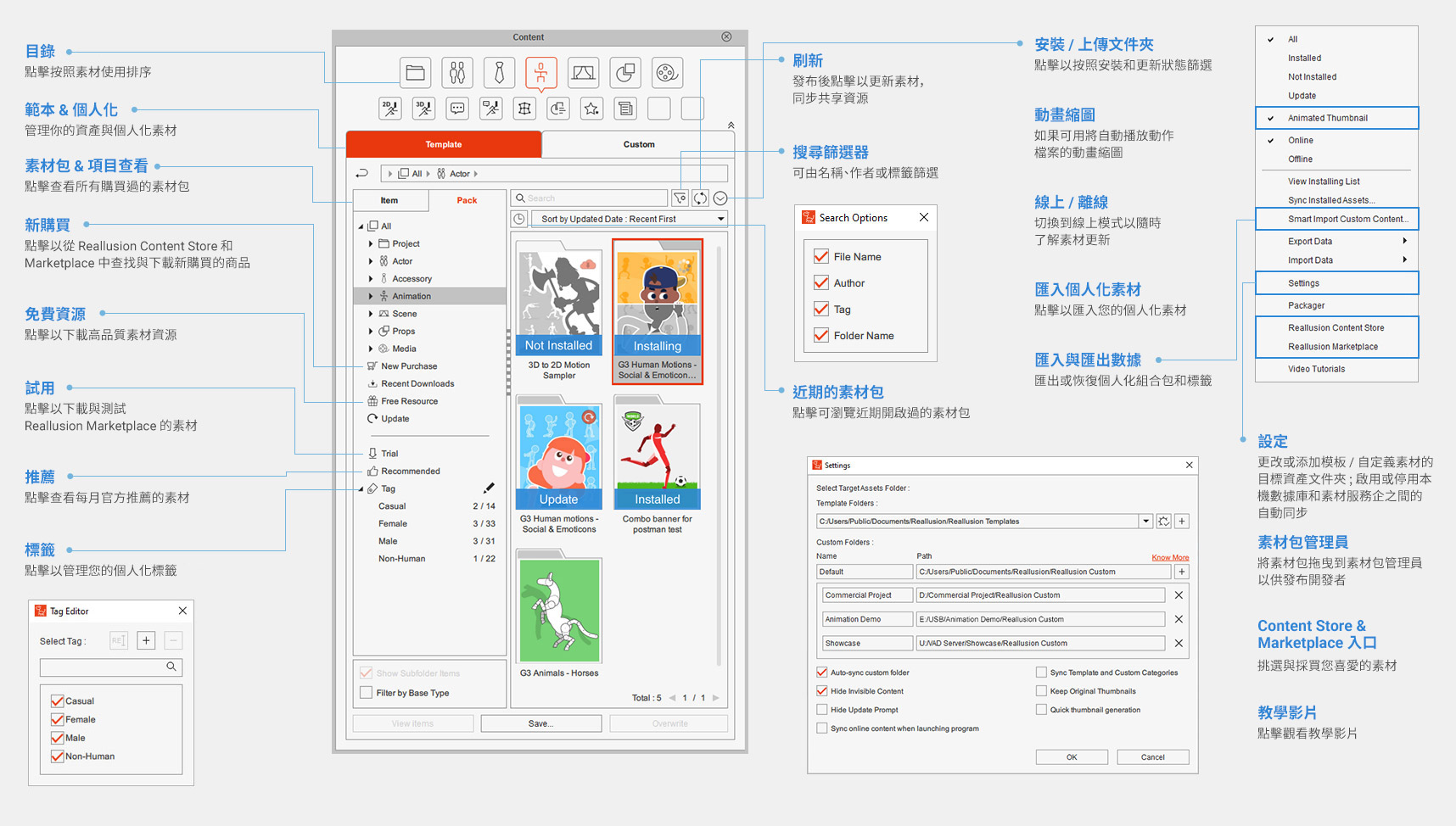Choose the 2D Motion subcategory icon

[389, 109]
